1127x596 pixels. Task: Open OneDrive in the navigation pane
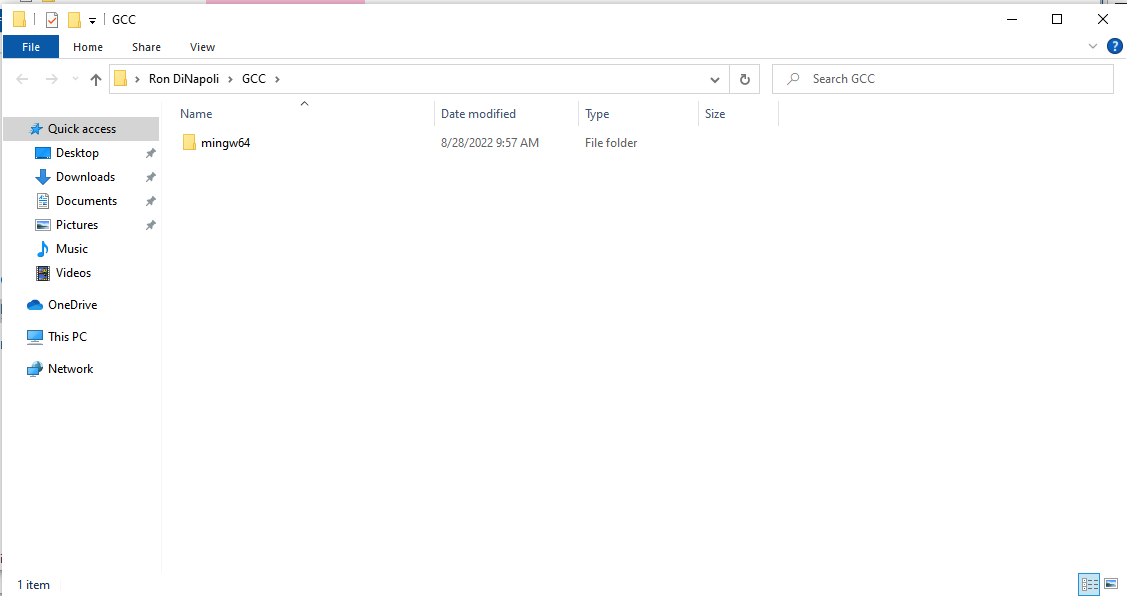(72, 305)
